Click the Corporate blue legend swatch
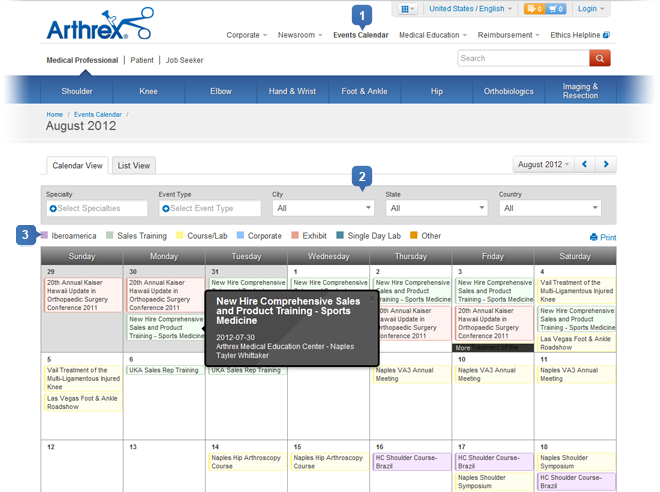660x492 pixels. click(240, 235)
